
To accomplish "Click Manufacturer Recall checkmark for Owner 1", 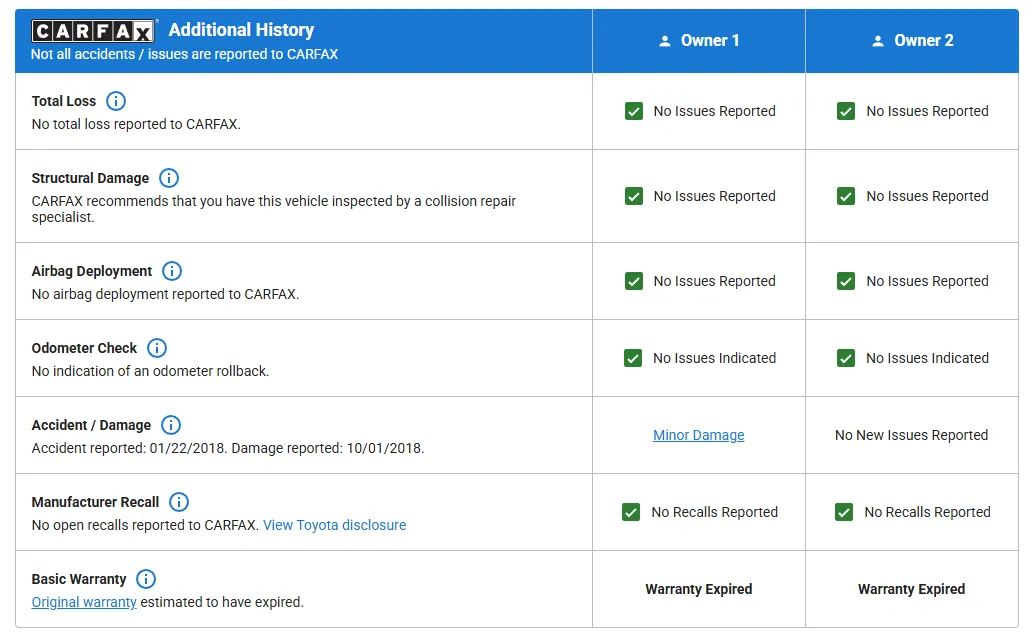I will point(631,512).
